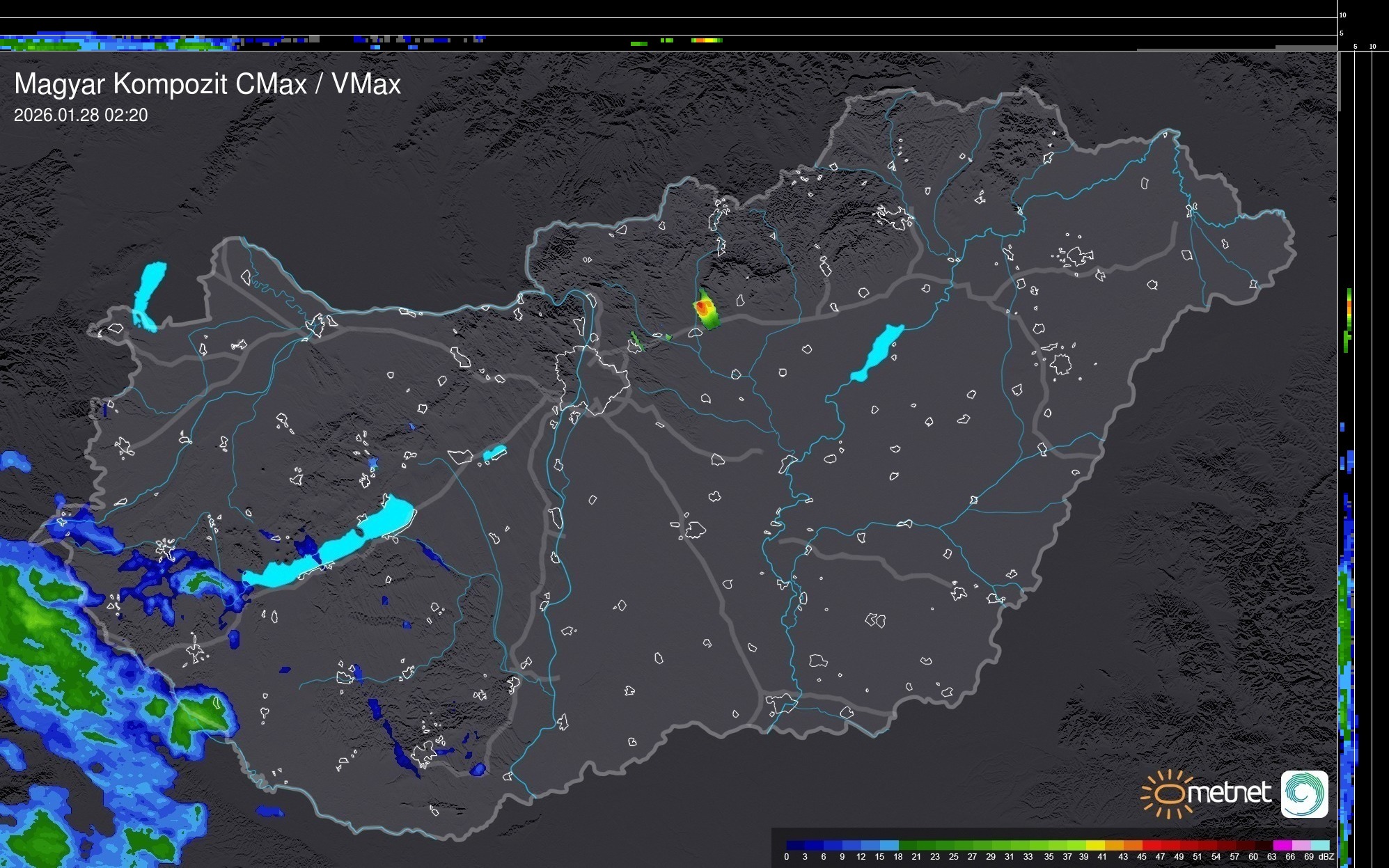Click the teal swirl app icon
The height and width of the screenshot is (868, 1389).
1304,794
